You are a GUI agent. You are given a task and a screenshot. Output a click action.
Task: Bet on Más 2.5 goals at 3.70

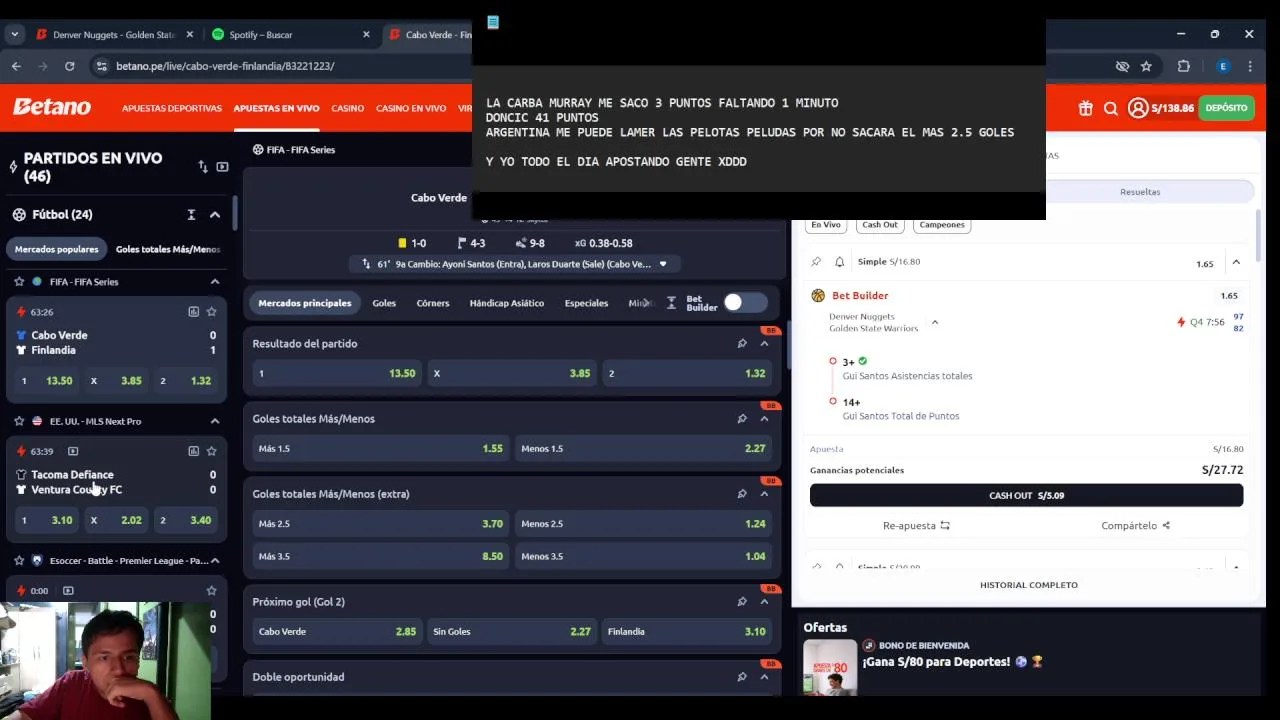click(380, 524)
